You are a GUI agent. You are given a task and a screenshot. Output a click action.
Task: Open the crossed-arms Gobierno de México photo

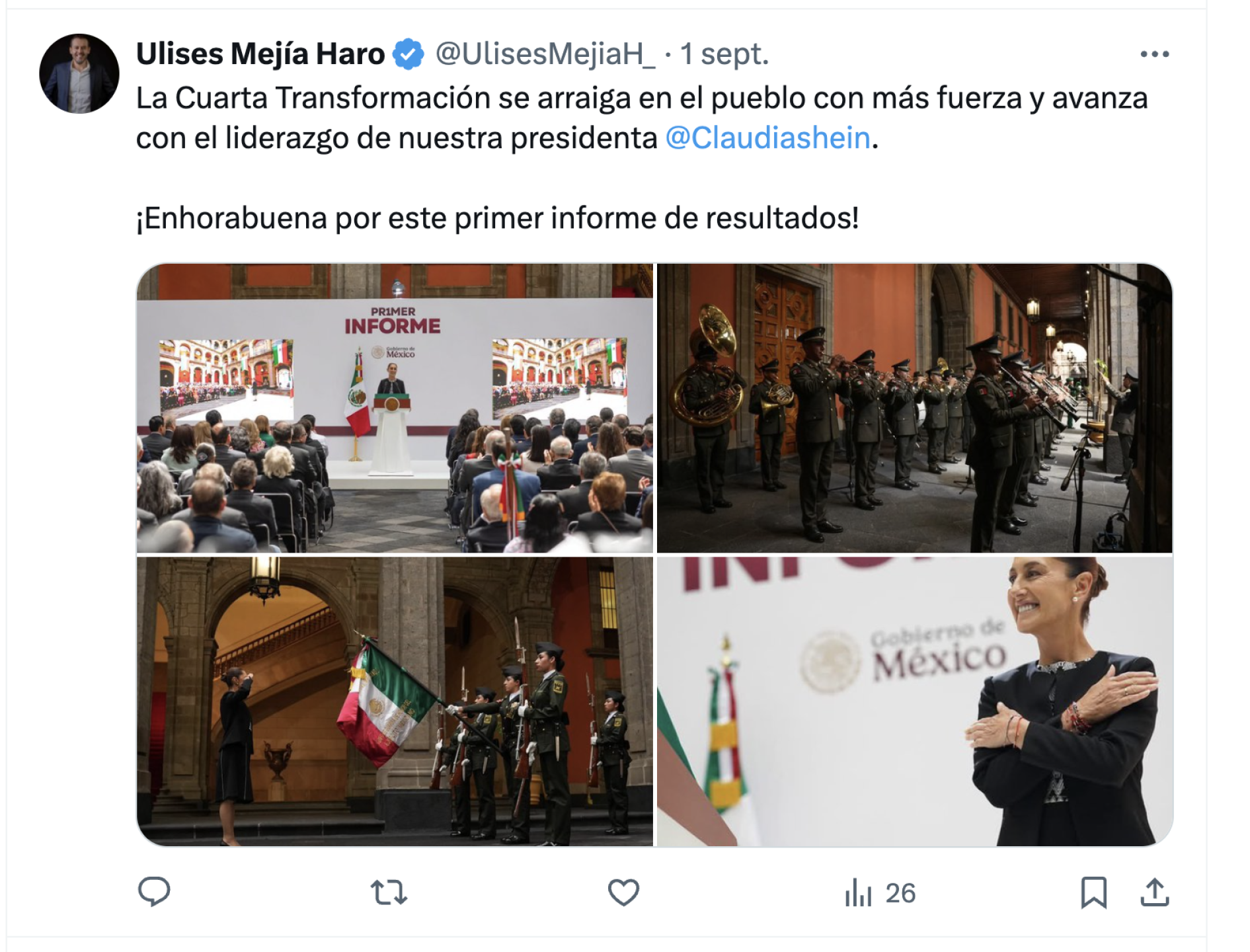[915, 701]
